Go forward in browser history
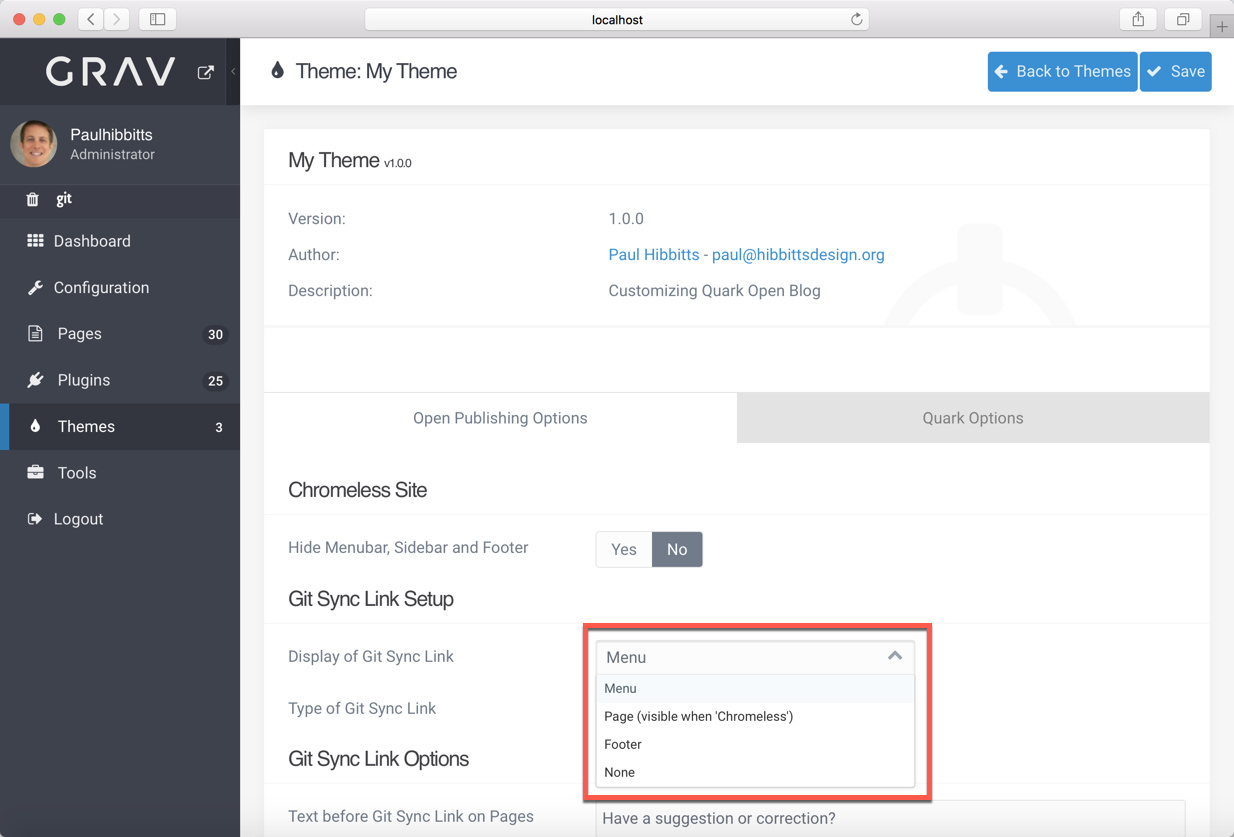This screenshot has height=837, width=1234. pos(117,19)
